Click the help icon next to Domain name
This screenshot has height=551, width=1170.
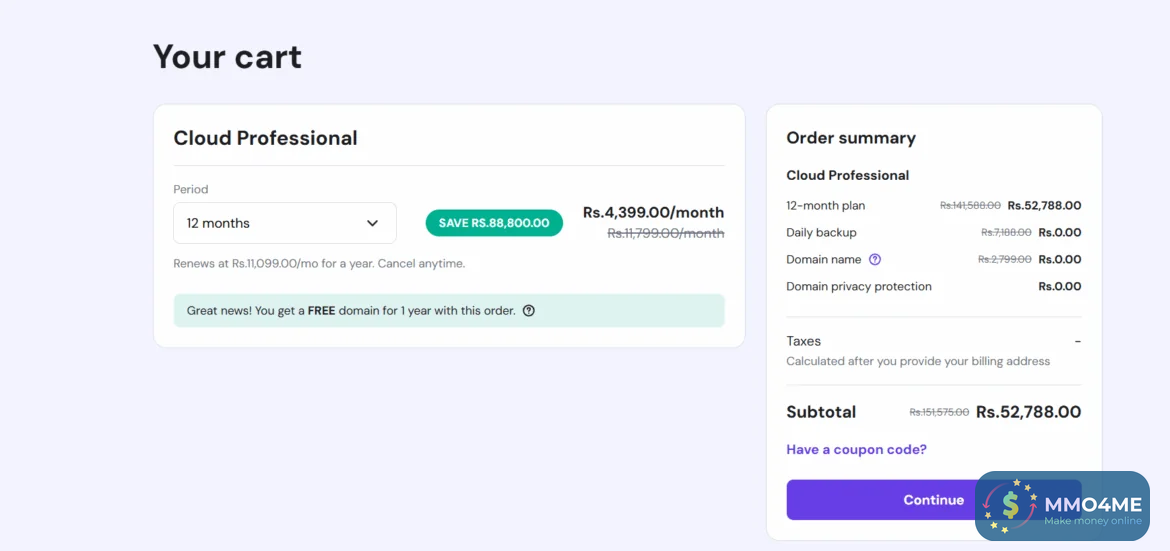875,260
